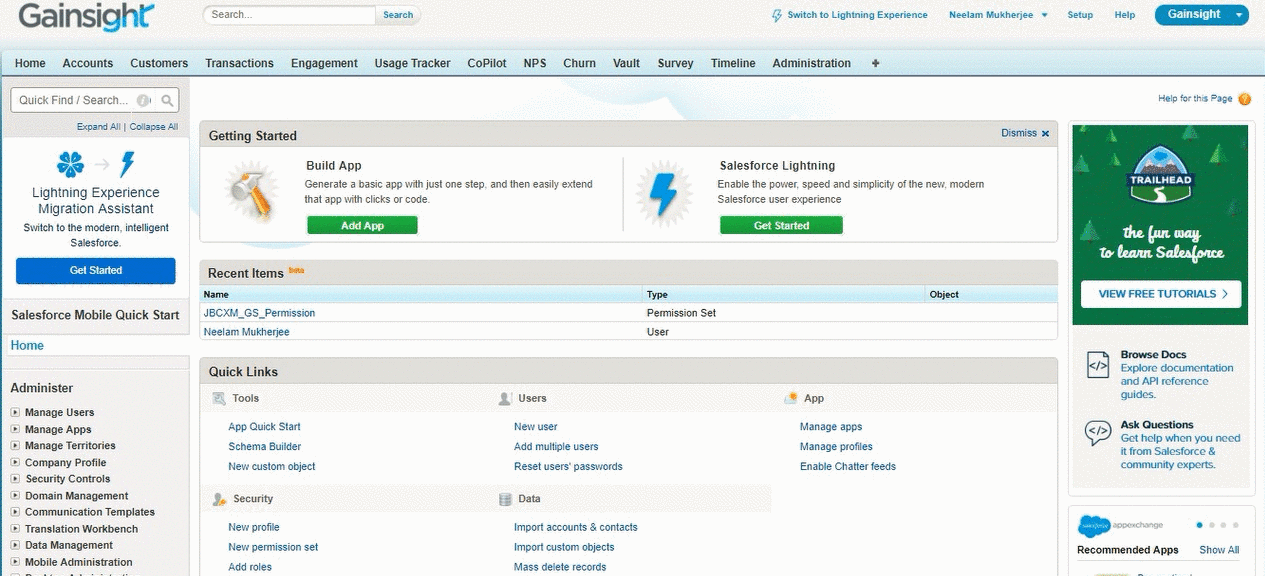The height and width of the screenshot is (576, 1265).
Task: Click the Quick Find help info icon
Action: point(144,100)
